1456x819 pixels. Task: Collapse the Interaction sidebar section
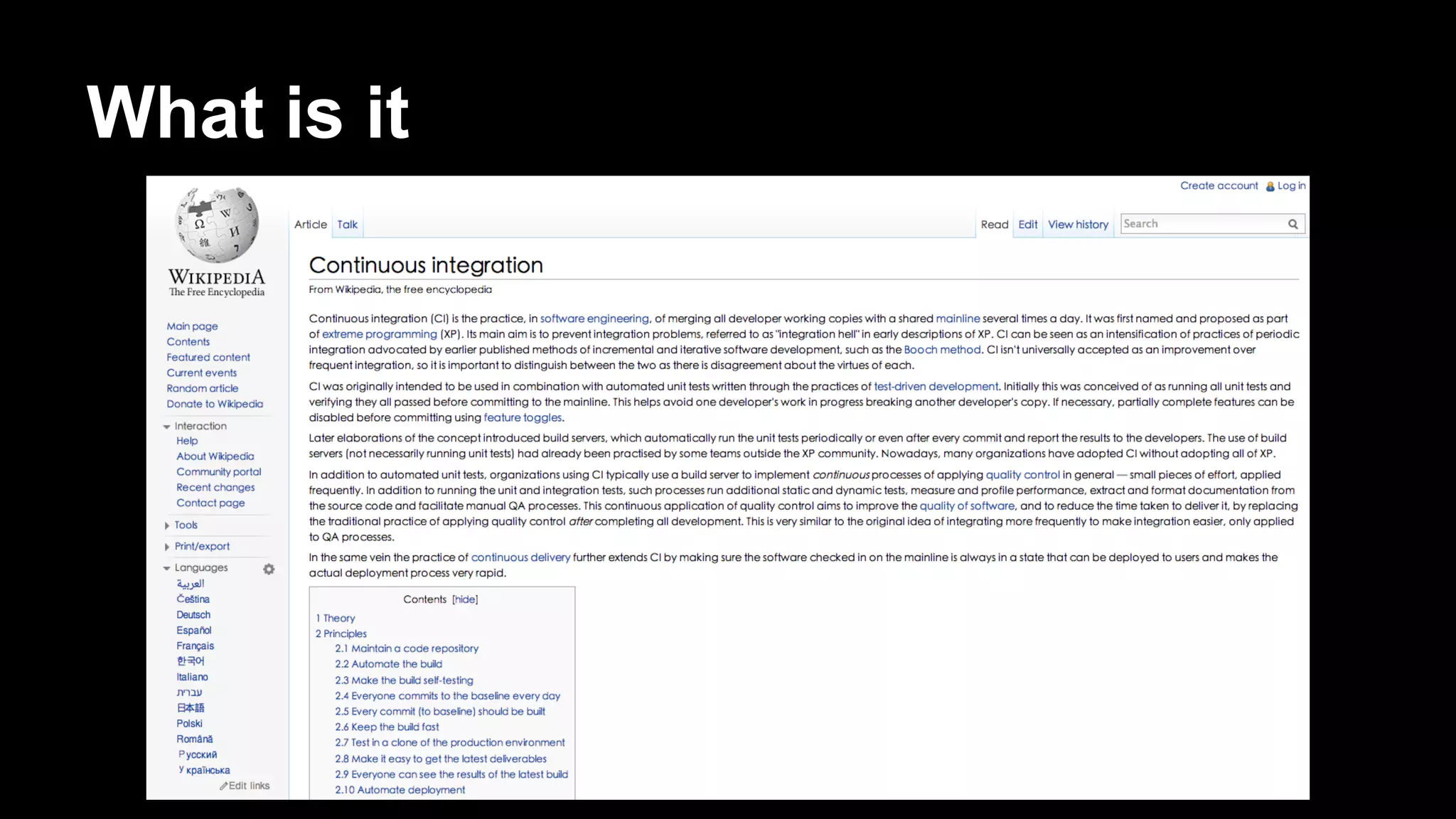(x=166, y=427)
